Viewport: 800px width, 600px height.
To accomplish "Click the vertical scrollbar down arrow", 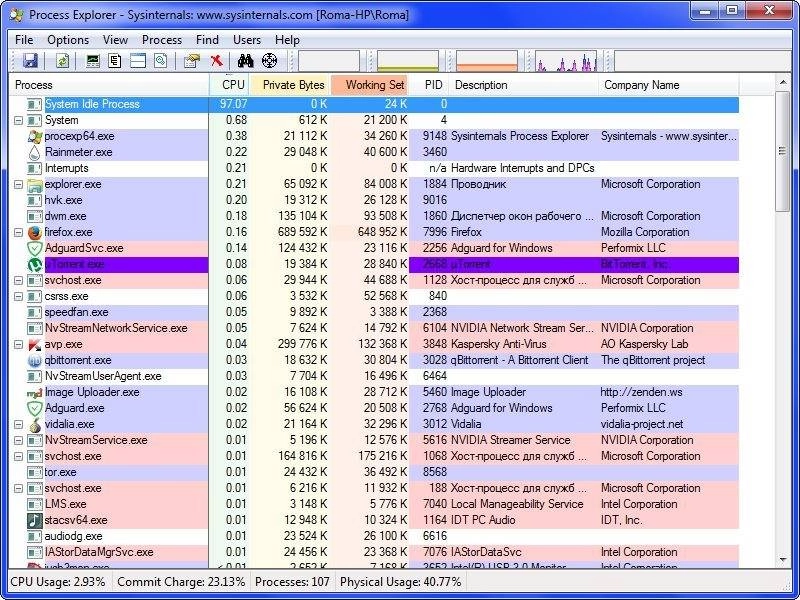I will (783, 560).
